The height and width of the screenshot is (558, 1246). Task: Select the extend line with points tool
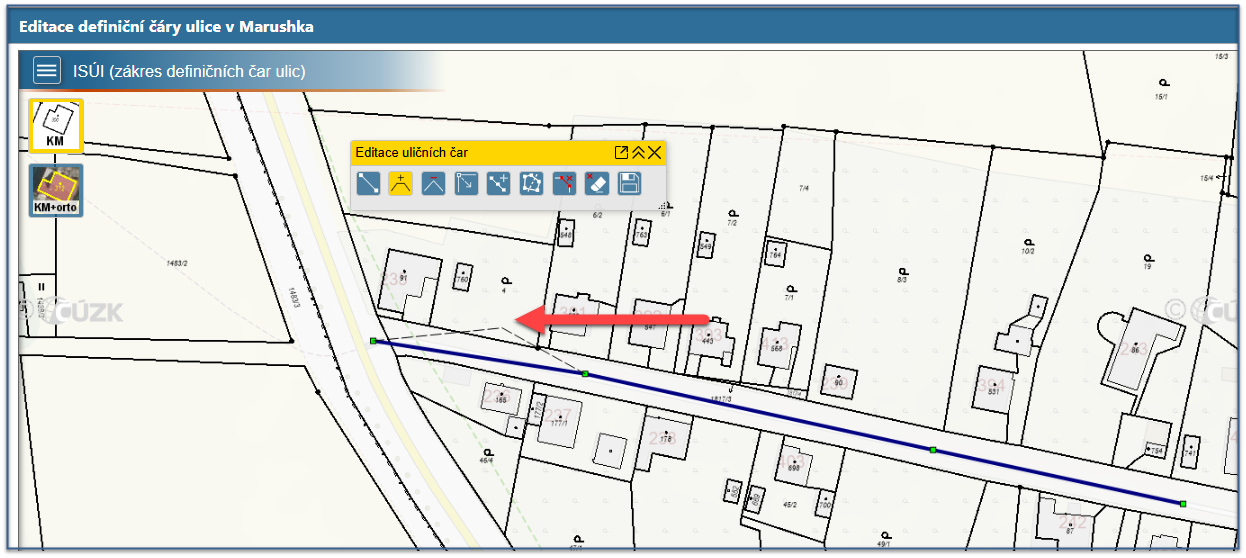pos(498,184)
